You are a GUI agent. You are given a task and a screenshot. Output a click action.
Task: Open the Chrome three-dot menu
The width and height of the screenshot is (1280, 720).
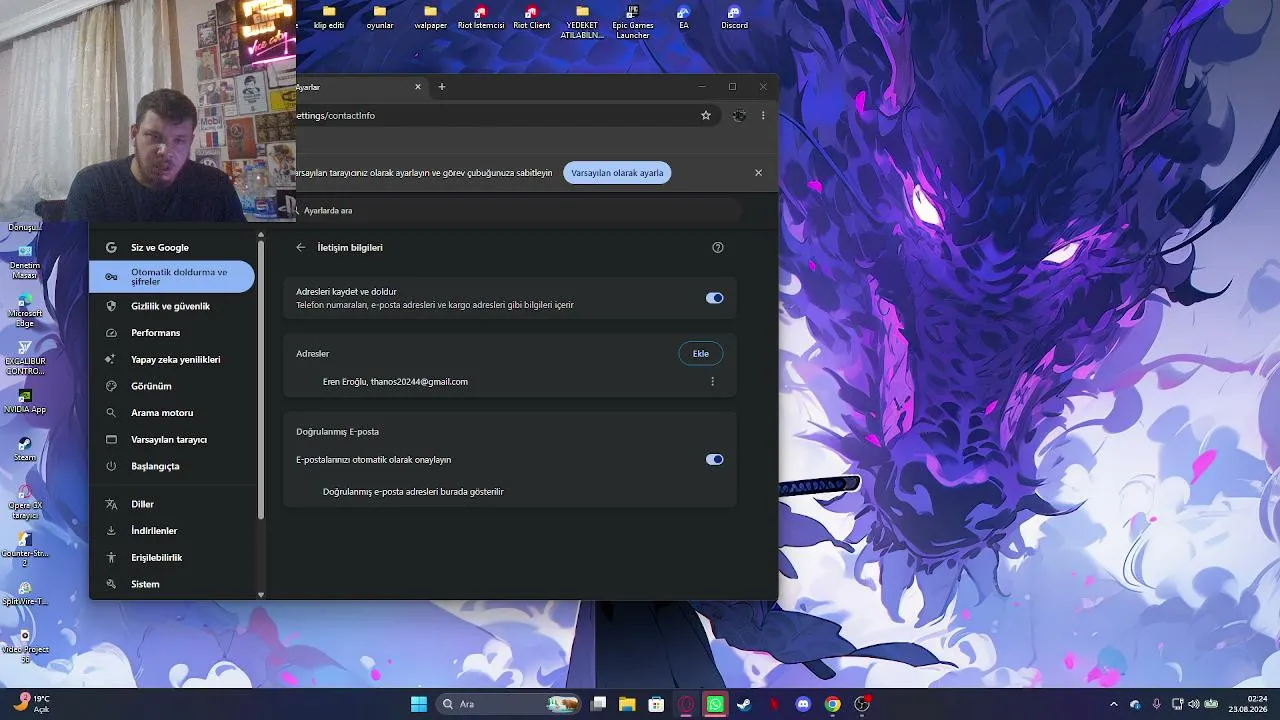[x=763, y=115]
